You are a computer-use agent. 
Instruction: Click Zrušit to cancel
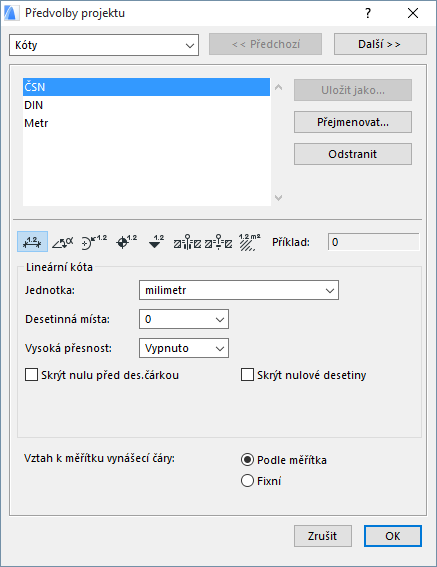point(323,536)
